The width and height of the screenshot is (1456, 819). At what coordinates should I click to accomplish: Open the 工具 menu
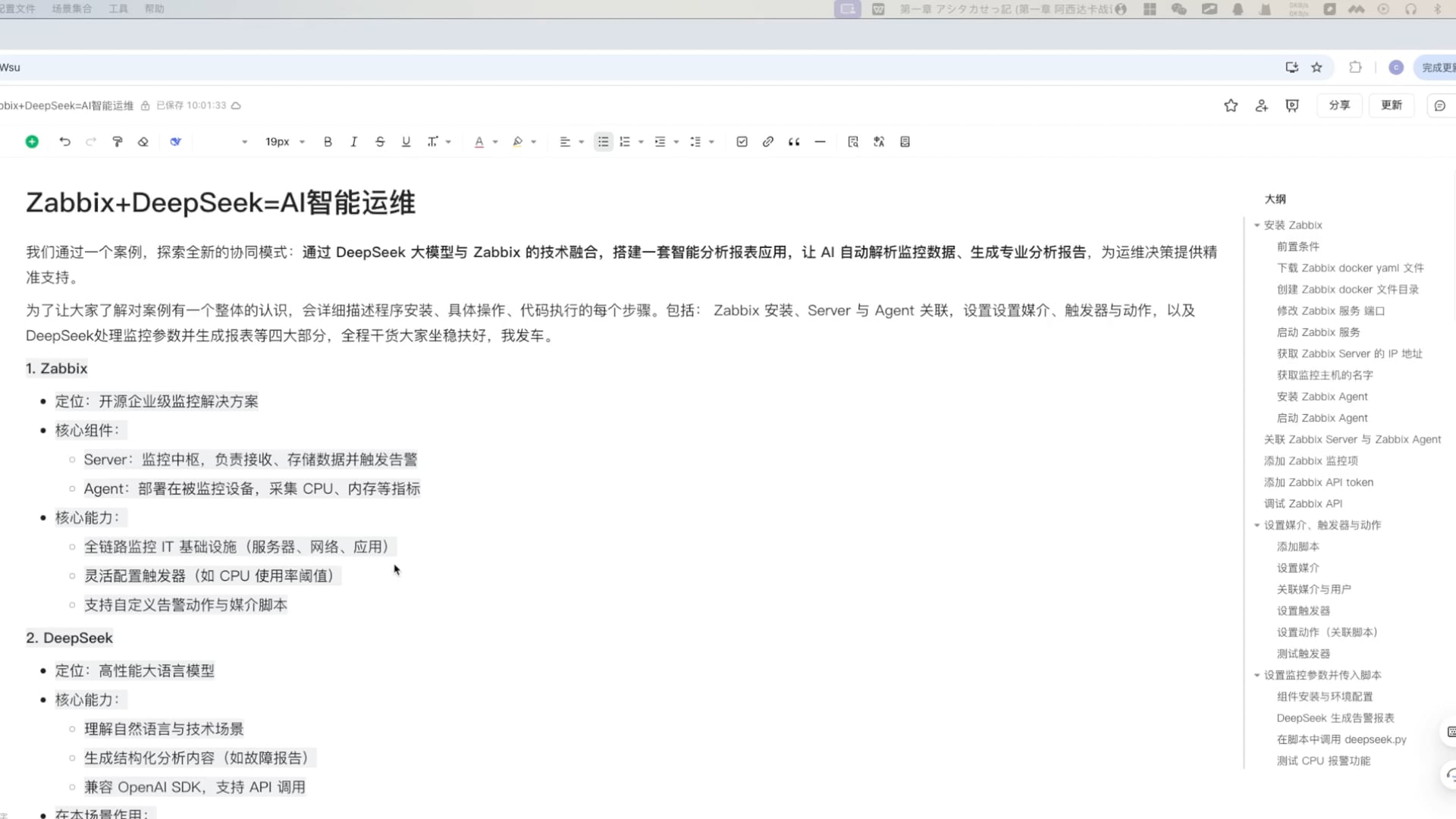(118, 8)
